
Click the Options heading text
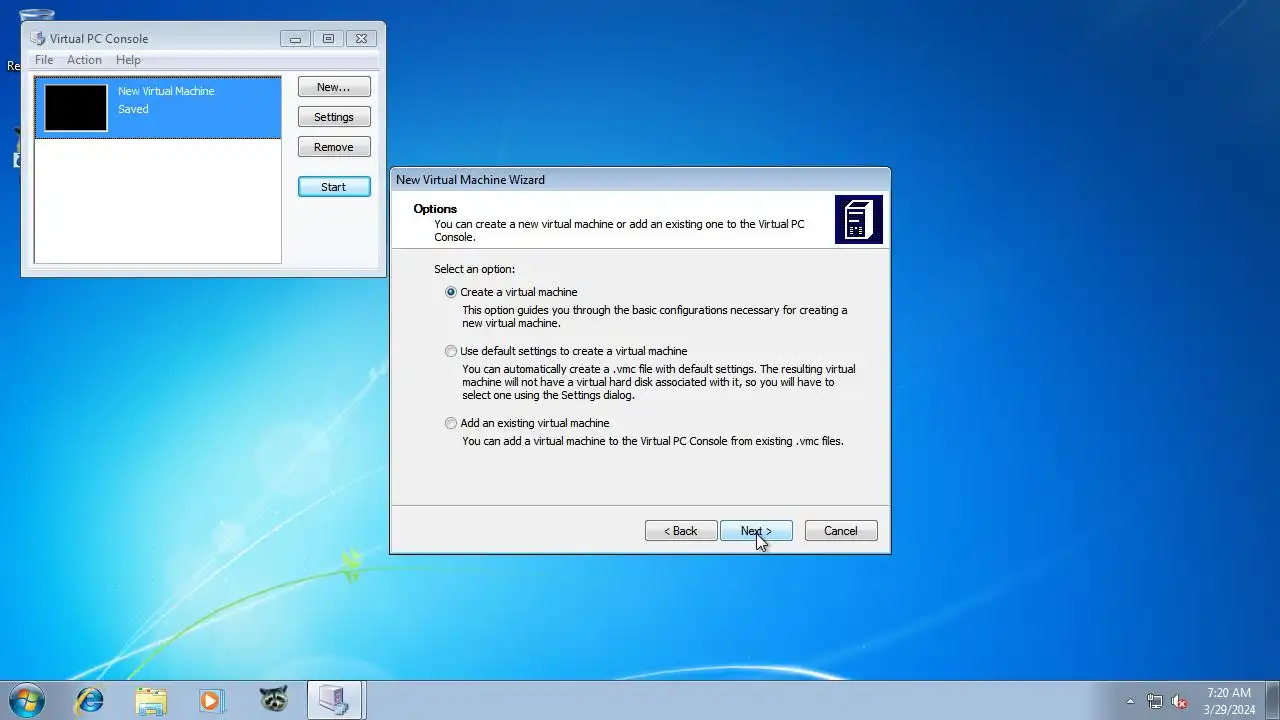[435, 209]
